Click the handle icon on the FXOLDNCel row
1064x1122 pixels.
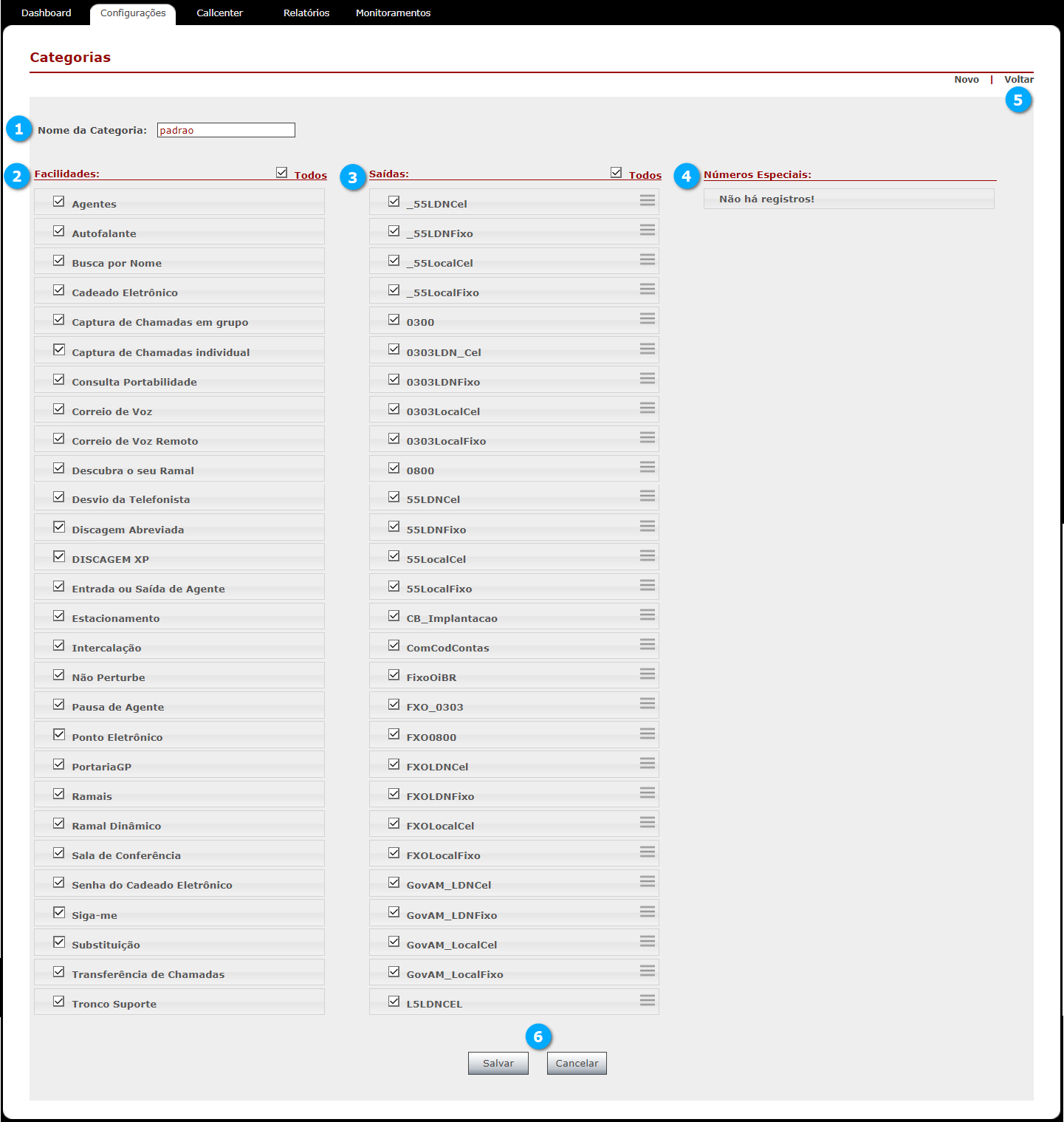click(x=648, y=763)
